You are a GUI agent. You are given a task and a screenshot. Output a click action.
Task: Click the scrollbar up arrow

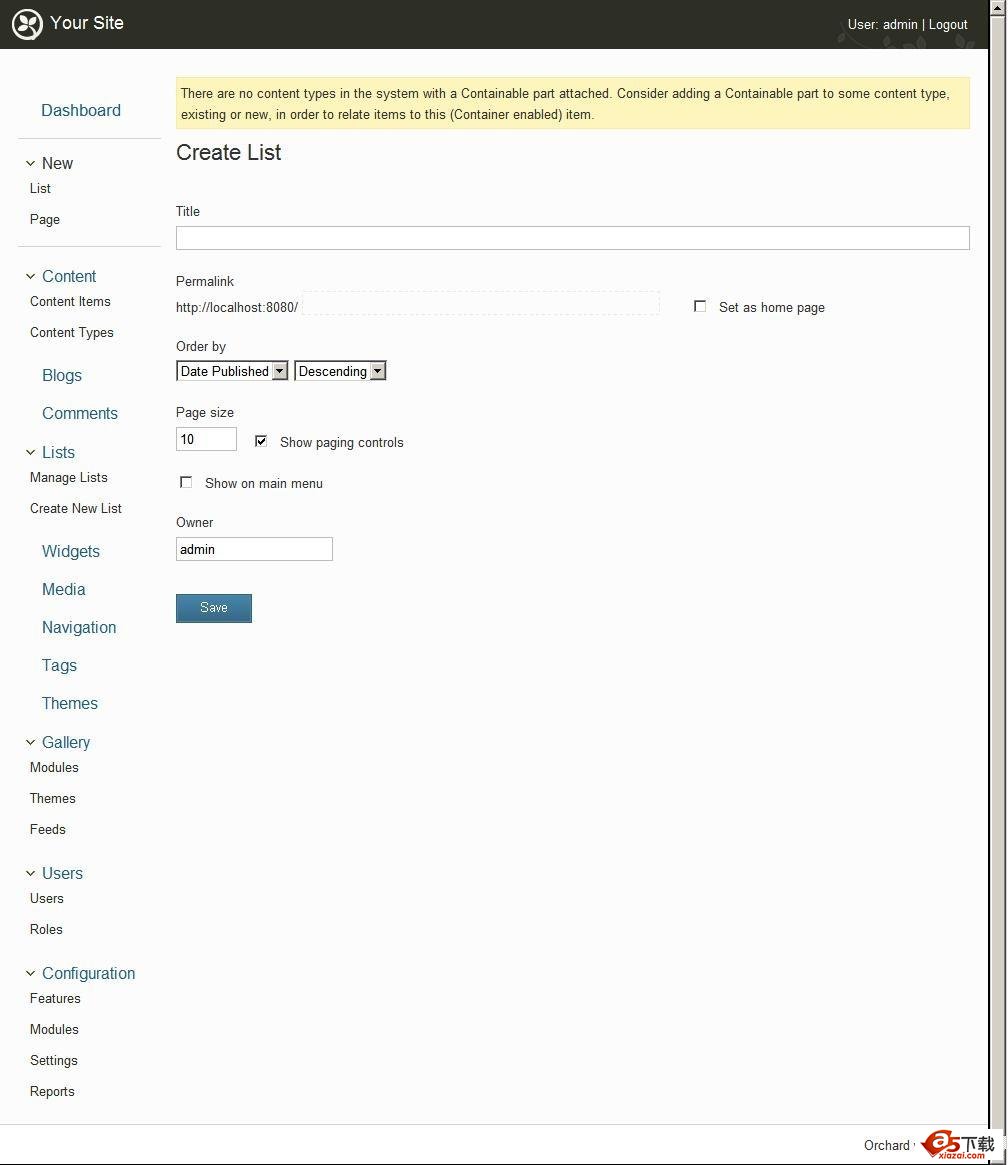pyautogui.click(x=998, y=7)
